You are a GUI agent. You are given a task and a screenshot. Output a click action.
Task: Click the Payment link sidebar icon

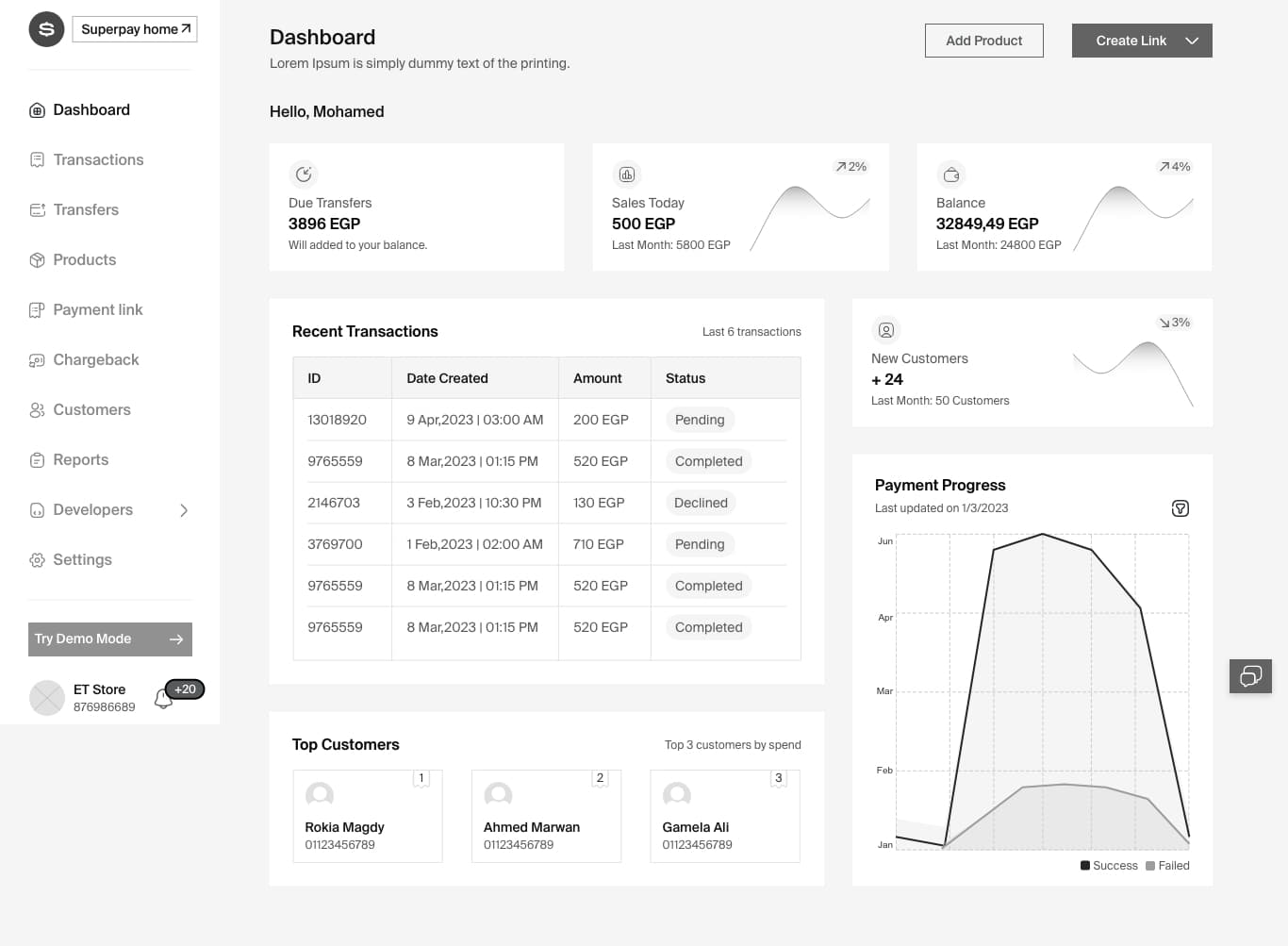(x=37, y=310)
